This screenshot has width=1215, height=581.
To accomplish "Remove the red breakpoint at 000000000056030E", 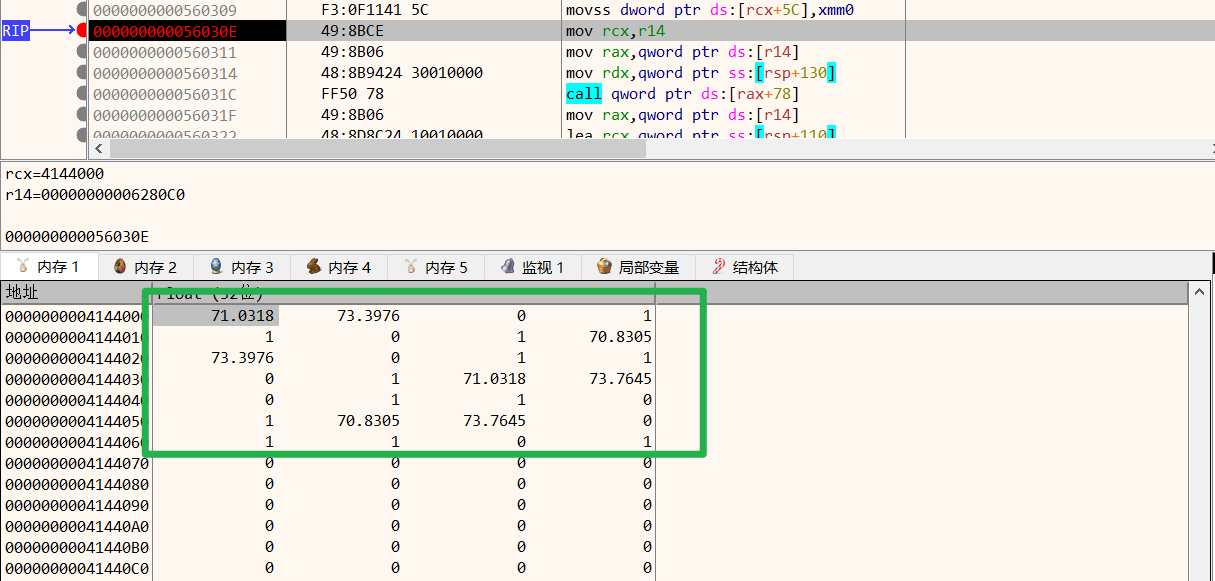I will tap(82, 31).
